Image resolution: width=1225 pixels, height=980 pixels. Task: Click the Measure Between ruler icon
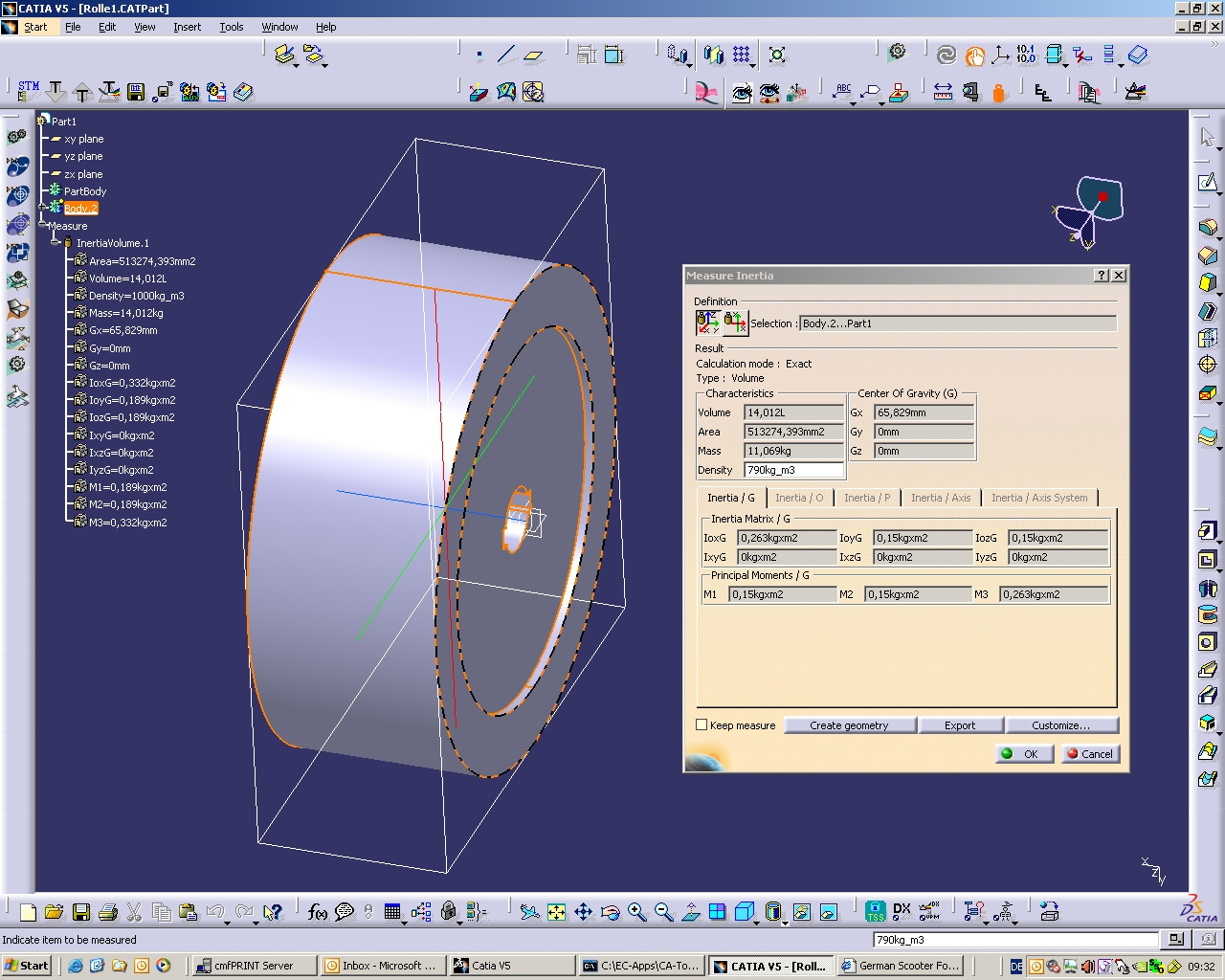(943, 92)
